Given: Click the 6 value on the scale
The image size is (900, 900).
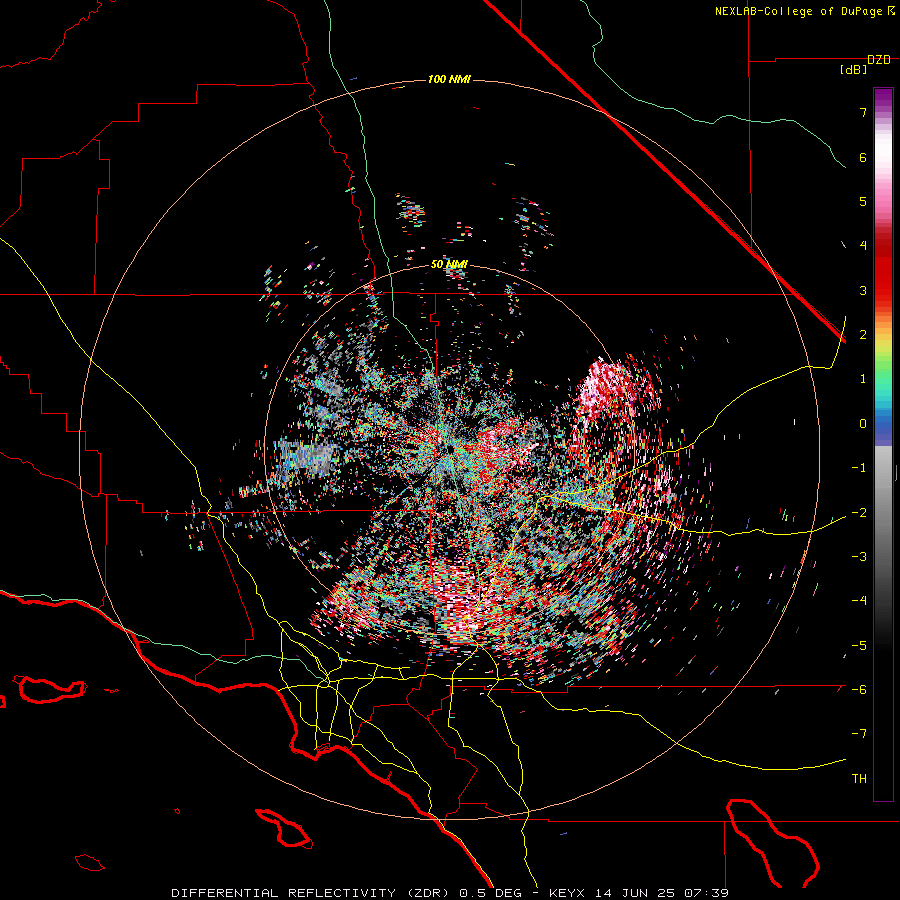Looking at the screenshot, I should point(863,157).
